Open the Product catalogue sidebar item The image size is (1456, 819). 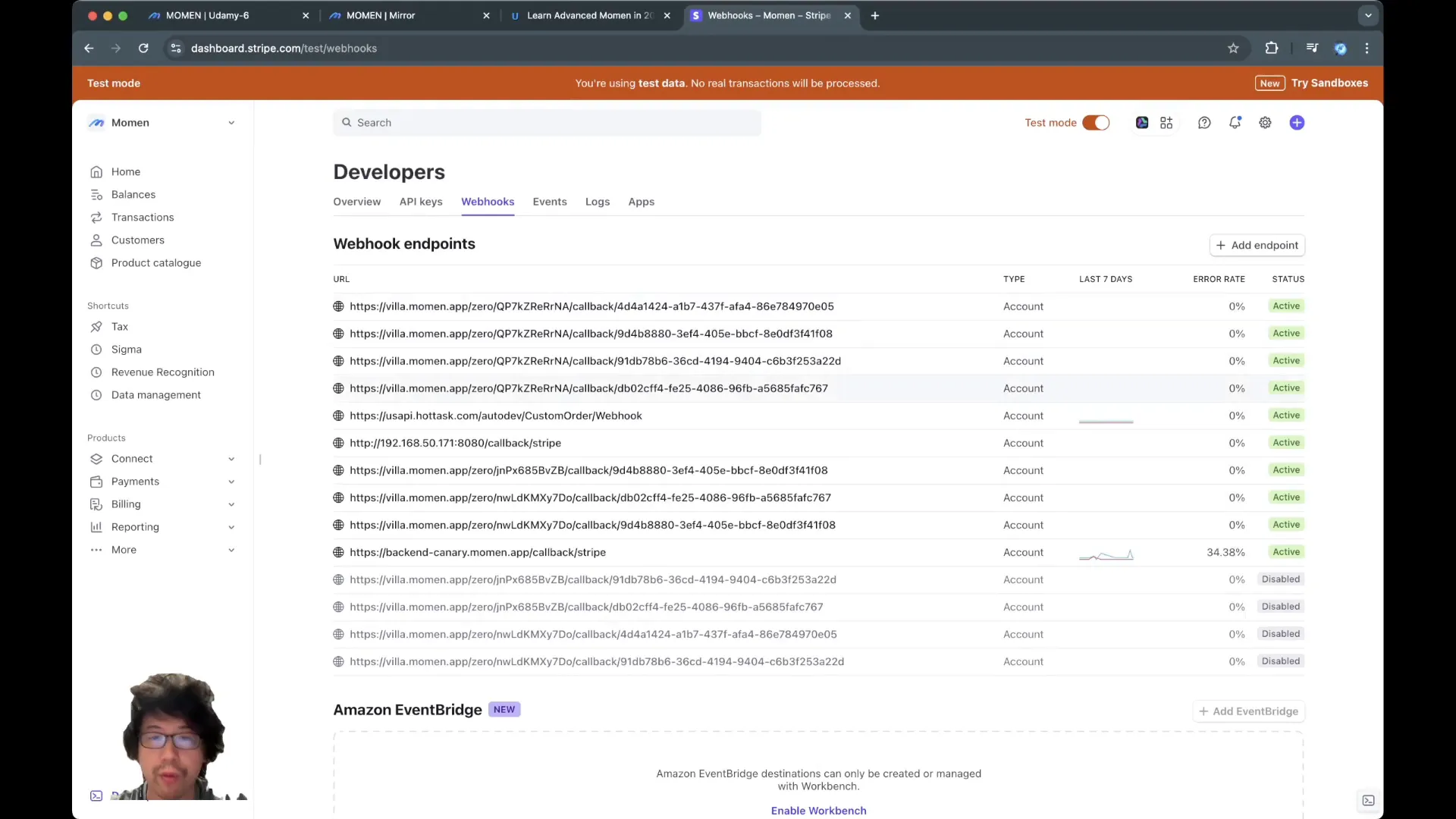(155, 263)
